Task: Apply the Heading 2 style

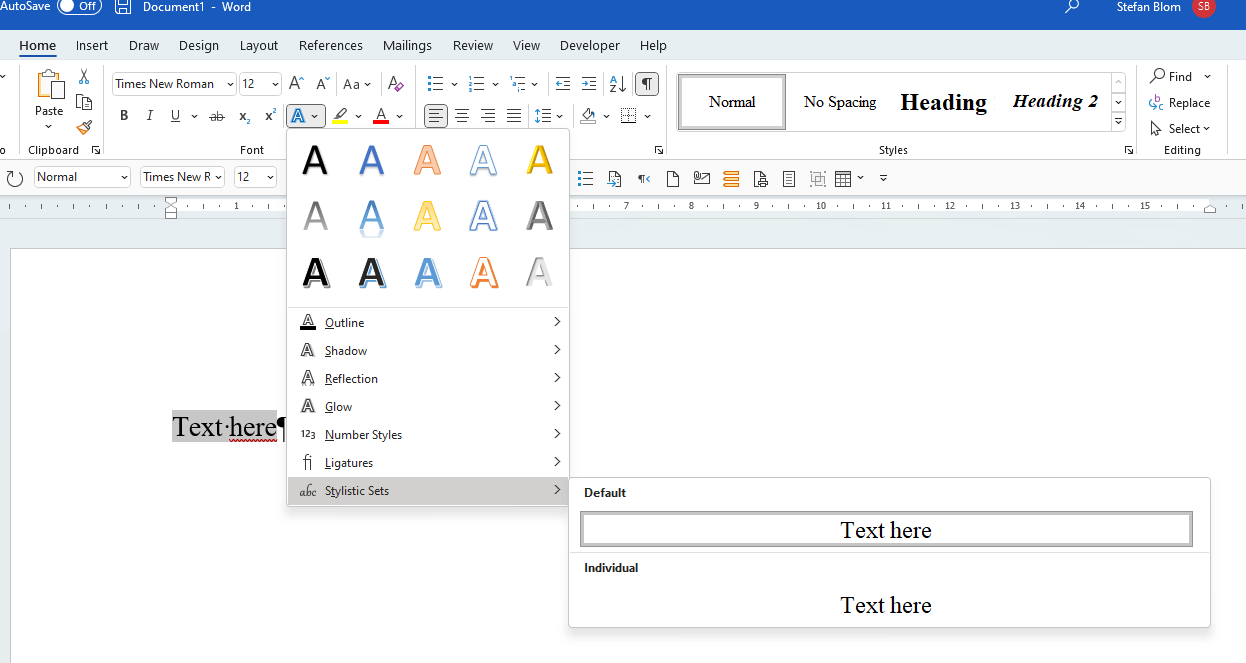Action: click(1054, 102)
